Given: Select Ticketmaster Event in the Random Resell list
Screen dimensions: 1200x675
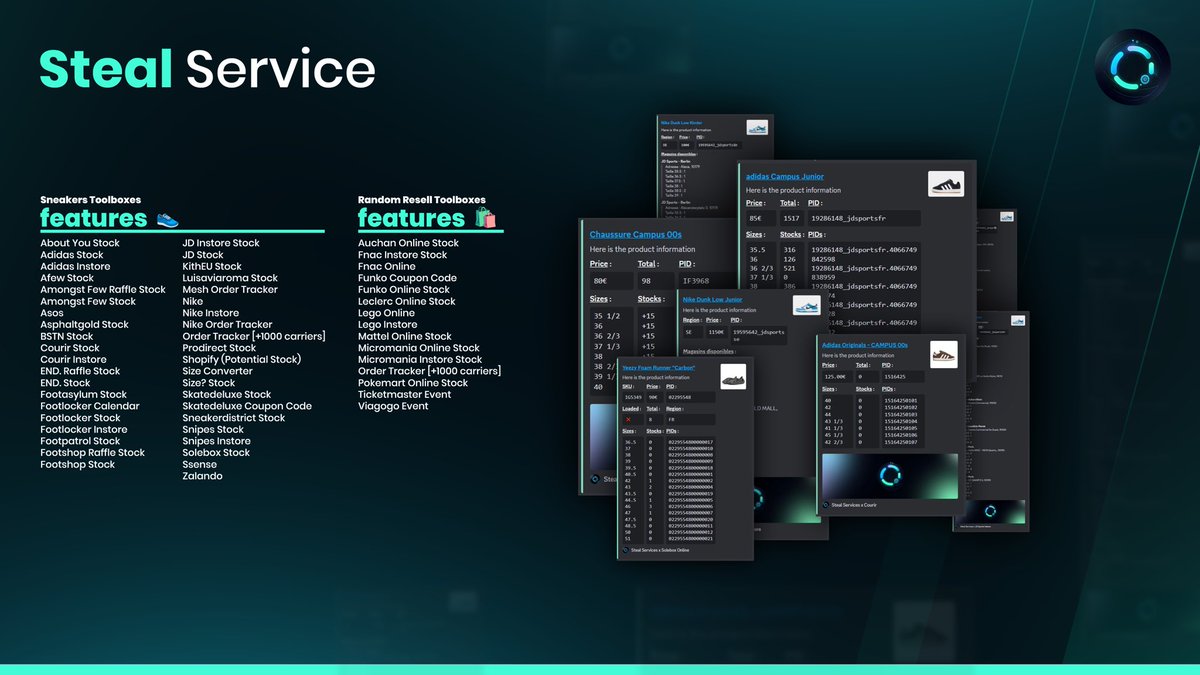Looking at the screenshot, I should coord(404,394).
